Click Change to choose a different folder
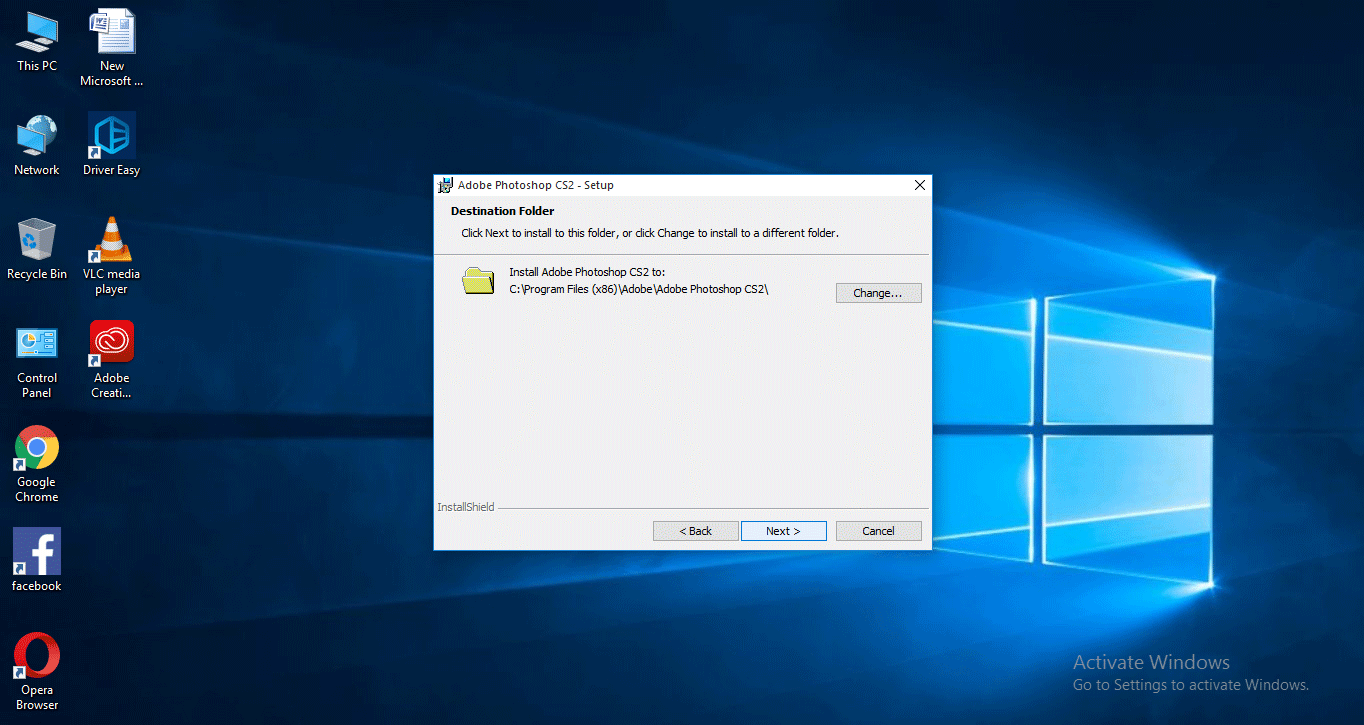Viewport: 1364px width, 725px height. pyautogui.click(x=878, y=292)
